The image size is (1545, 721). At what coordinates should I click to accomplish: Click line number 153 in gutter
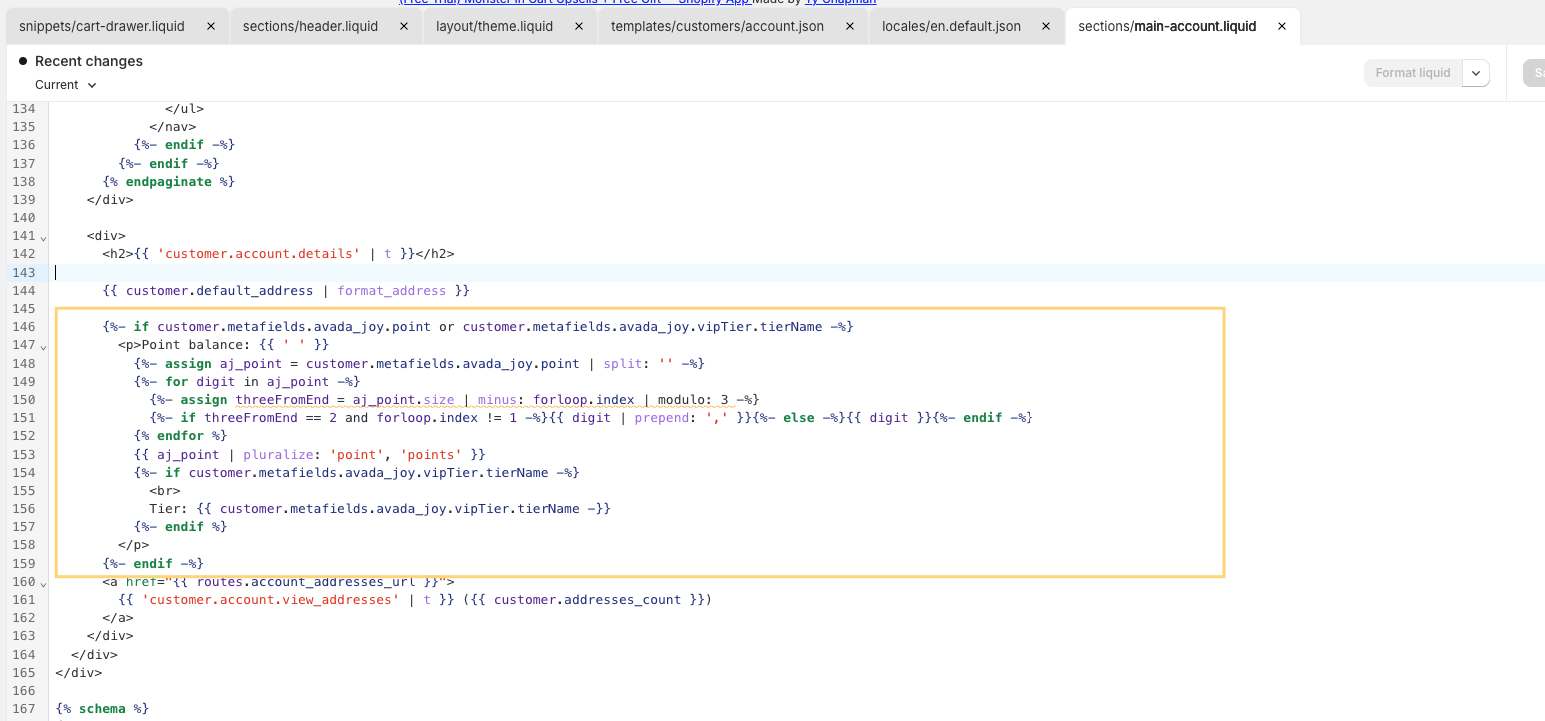coord(23,454)
